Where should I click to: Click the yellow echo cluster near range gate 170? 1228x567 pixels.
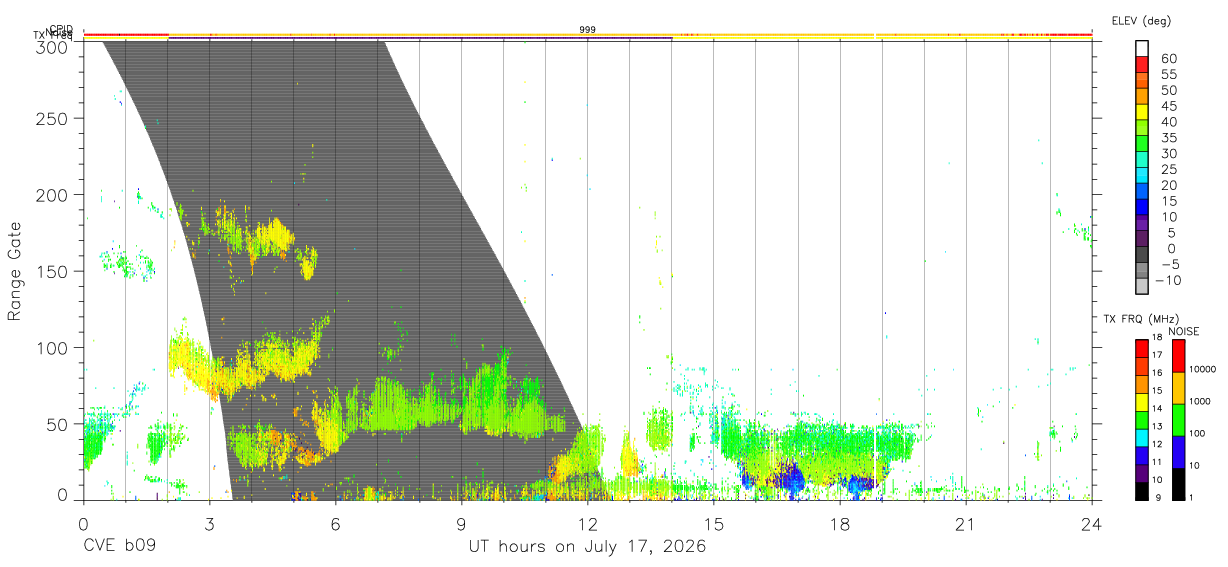click(x=273, y=236)
